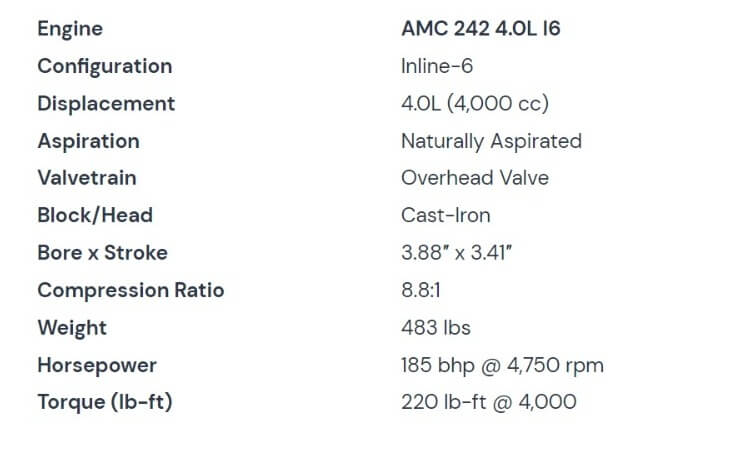Screen dimensions: 742x450
Task: Select the "Displacement" row label
Action: coord(106,104)
